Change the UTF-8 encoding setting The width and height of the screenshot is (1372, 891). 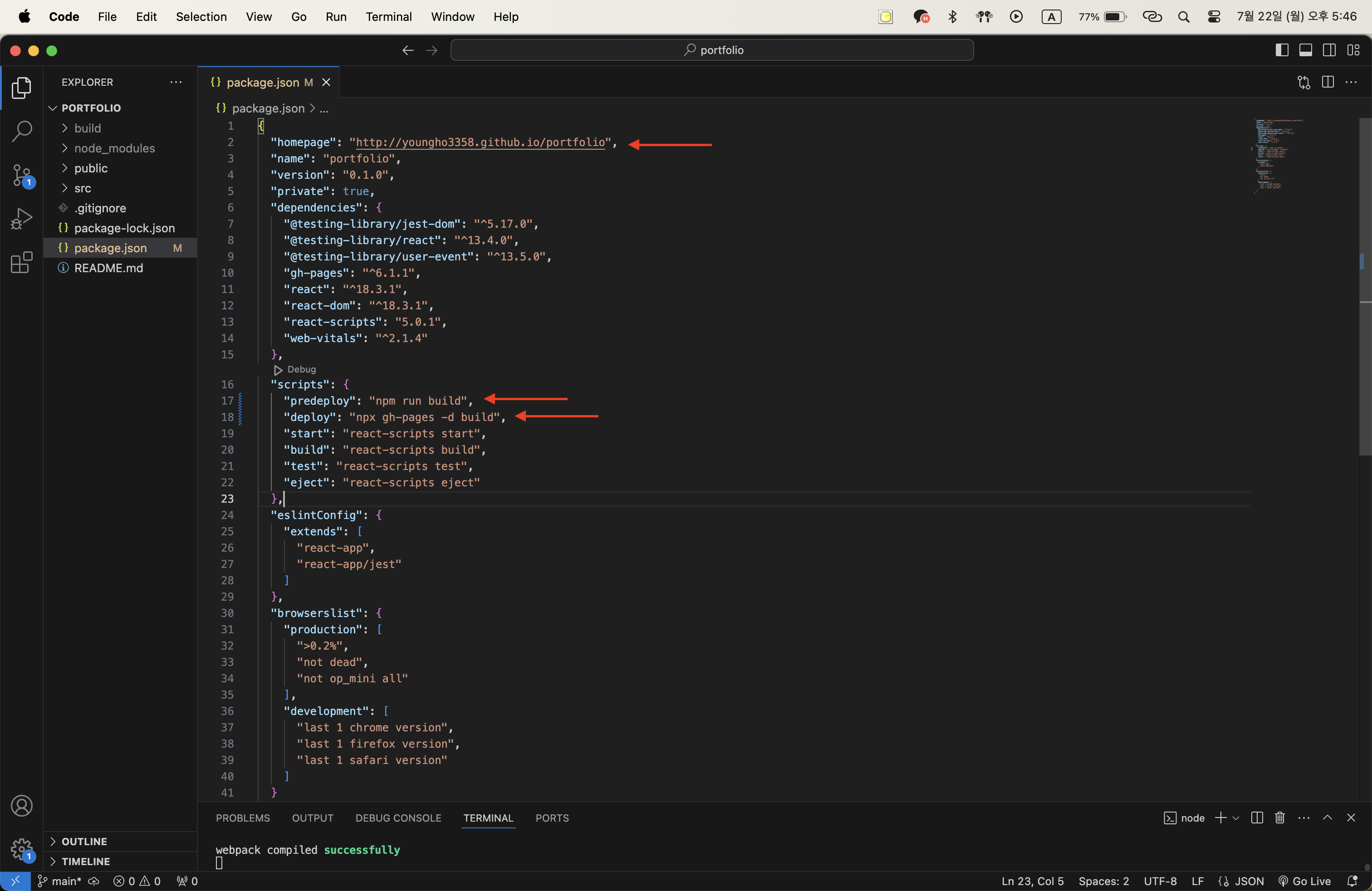pos(1160,881)
